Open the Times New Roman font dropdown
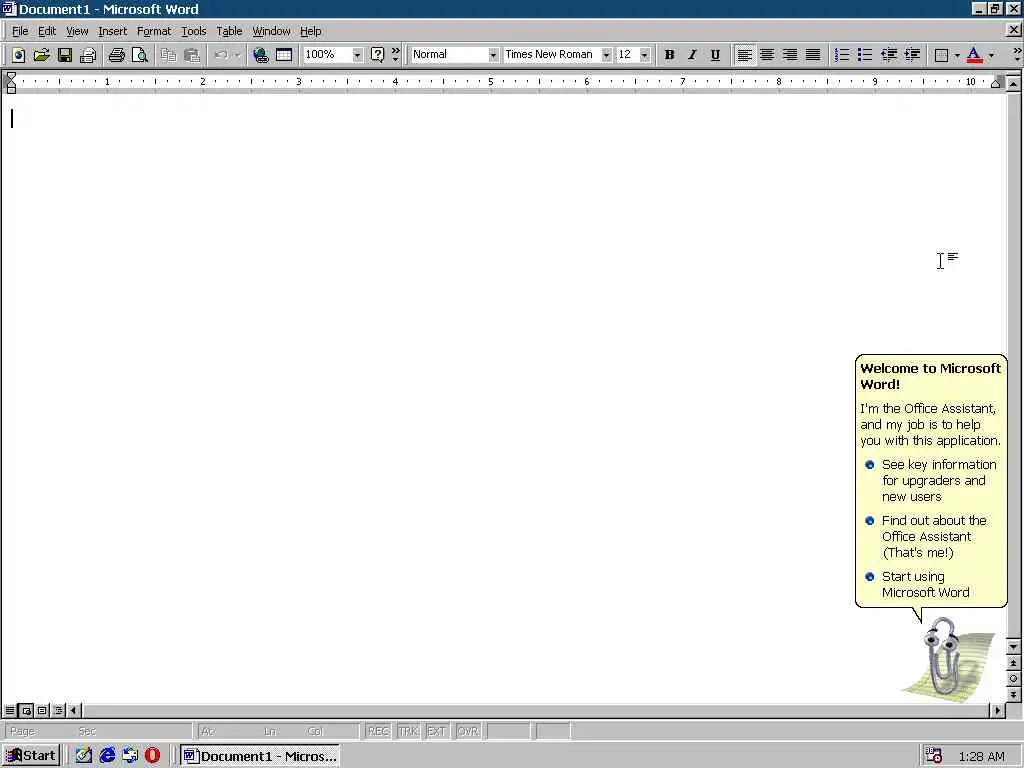The width and height of the screenshot is (1024, 768). pyautogui.click(x=607, y=55)
